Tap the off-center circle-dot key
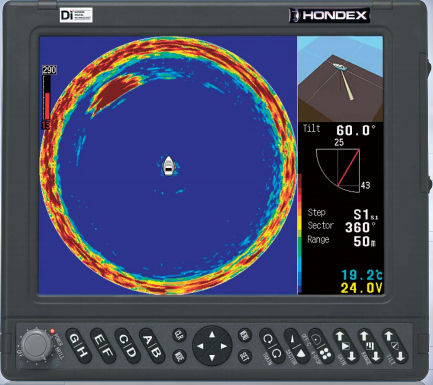This screenshot has height=385, width=433. coord(316,338)
